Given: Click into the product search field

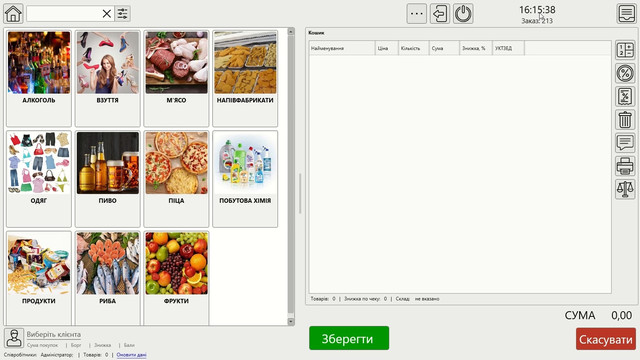Looking at the screenshot, I should tap(64, 14).
